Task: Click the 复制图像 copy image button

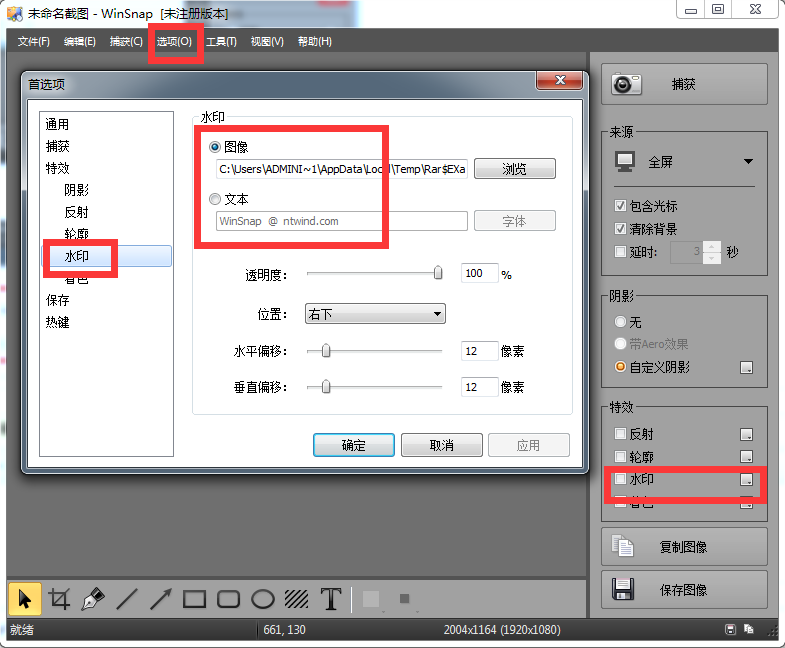Action: point(684,546)
